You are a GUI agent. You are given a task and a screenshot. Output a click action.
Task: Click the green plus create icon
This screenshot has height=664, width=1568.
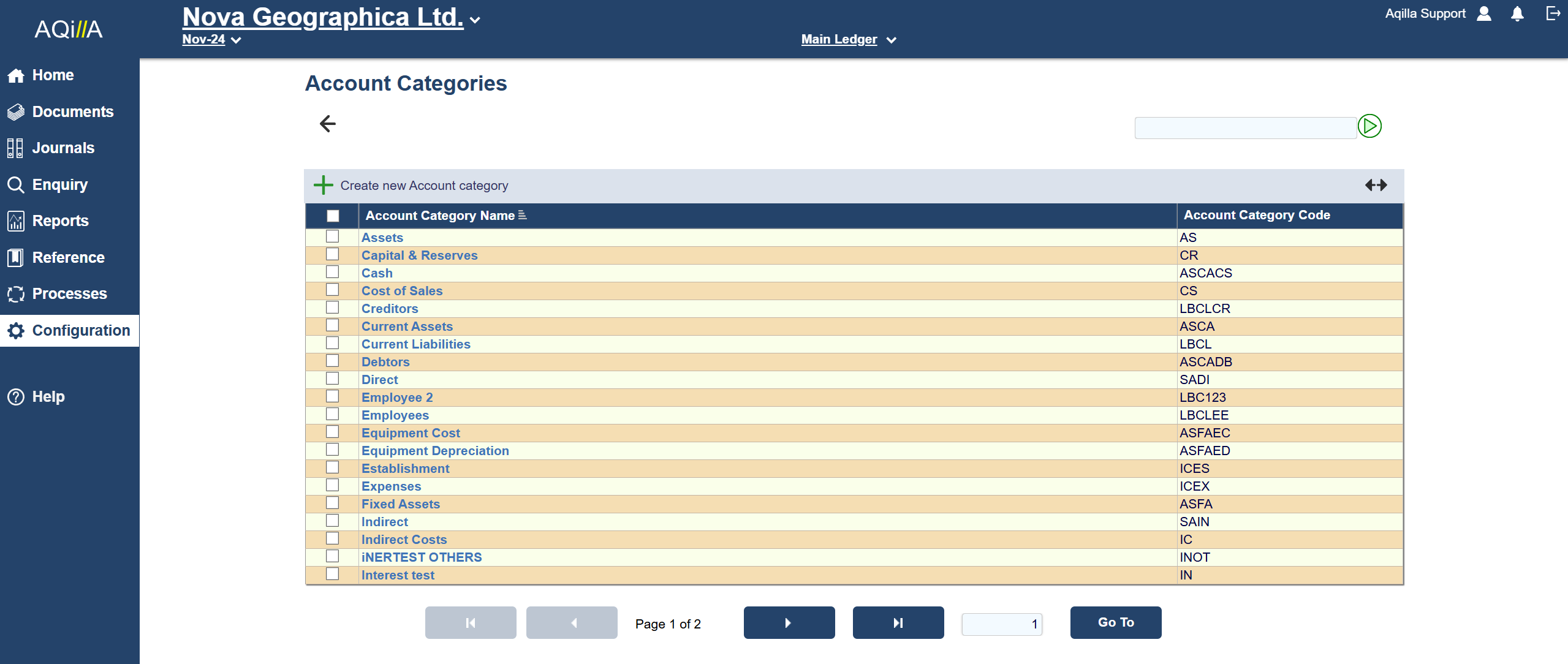tap(323, 185)
